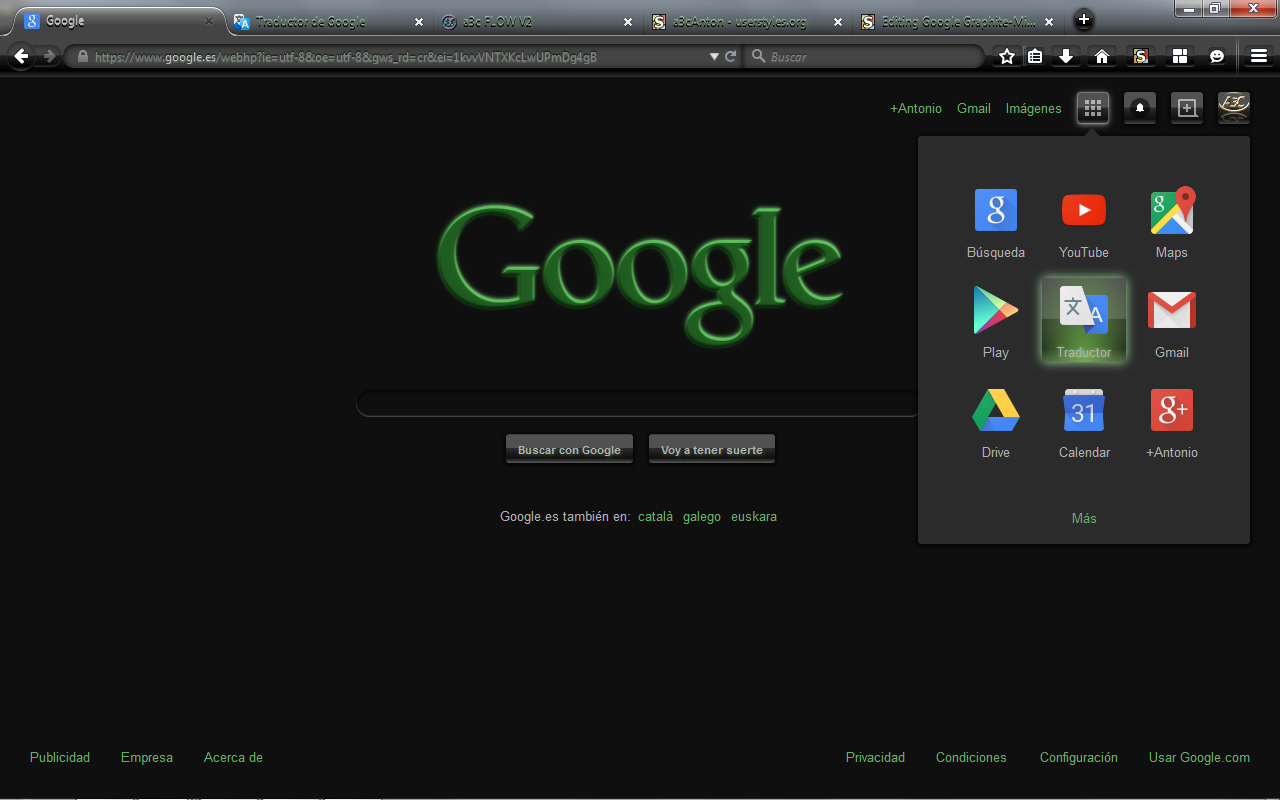1280x800 pixels.
Task: Open Búsqueda app in the launcher
Action: (996, 224)
